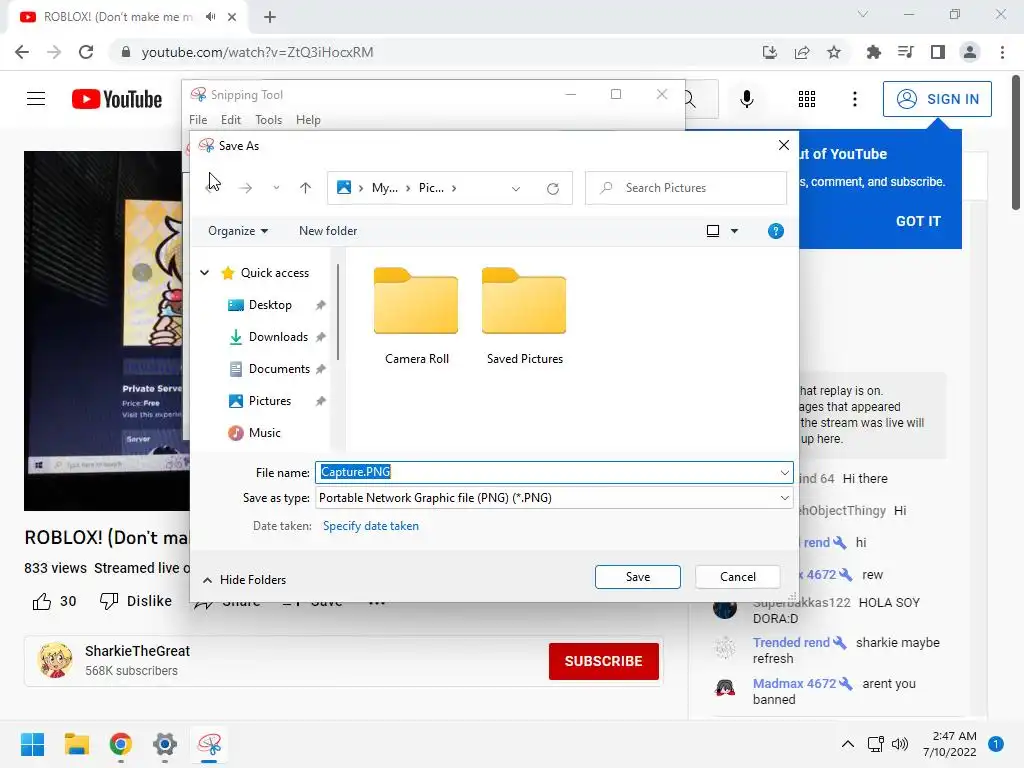The width and height of the screenshot is (1024, 768).
Task: Click the Pic... breadcrumb in address bar
Action: 431,188
